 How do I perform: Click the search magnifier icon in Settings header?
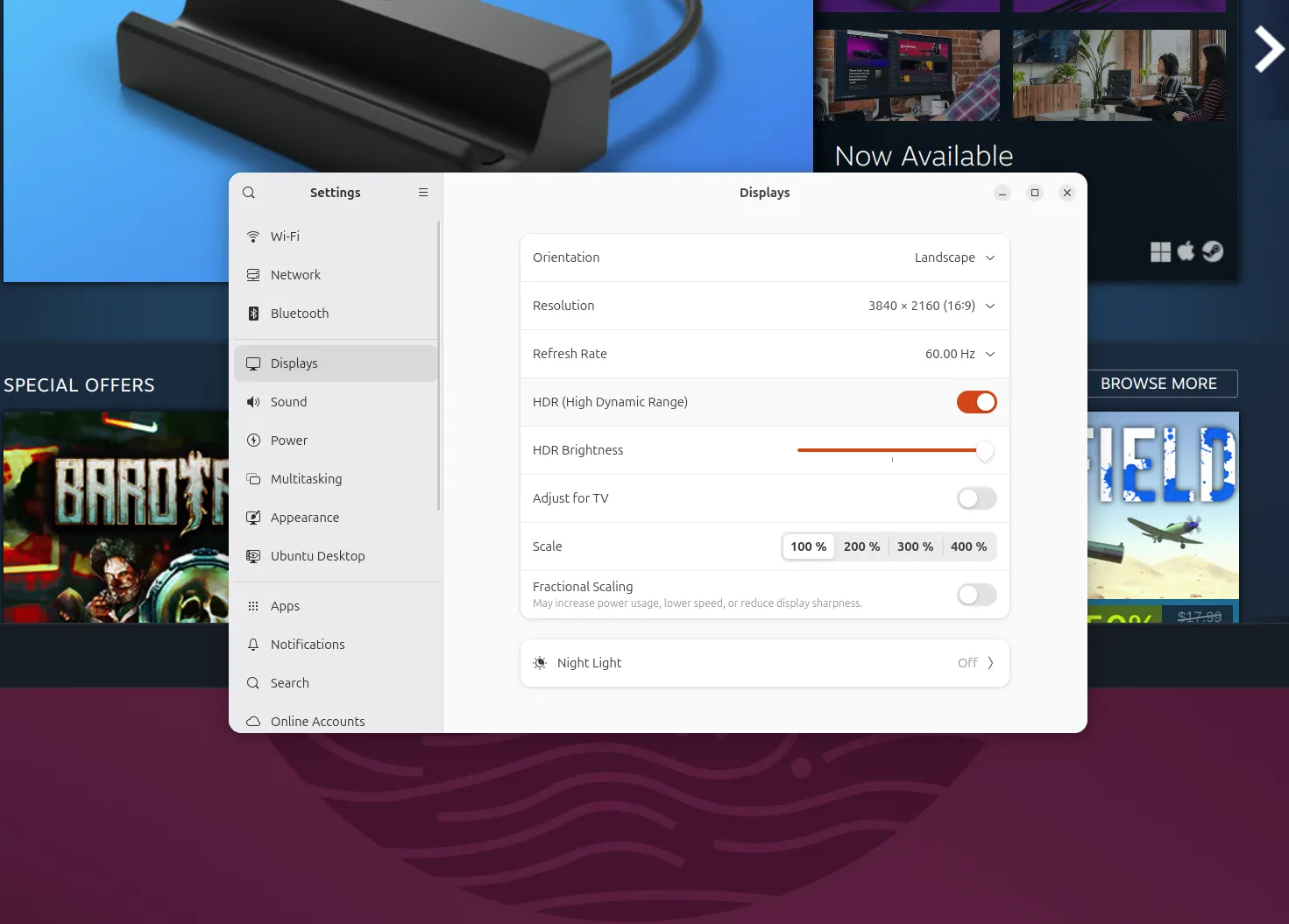pyautogui.click(x=249, y=193)
